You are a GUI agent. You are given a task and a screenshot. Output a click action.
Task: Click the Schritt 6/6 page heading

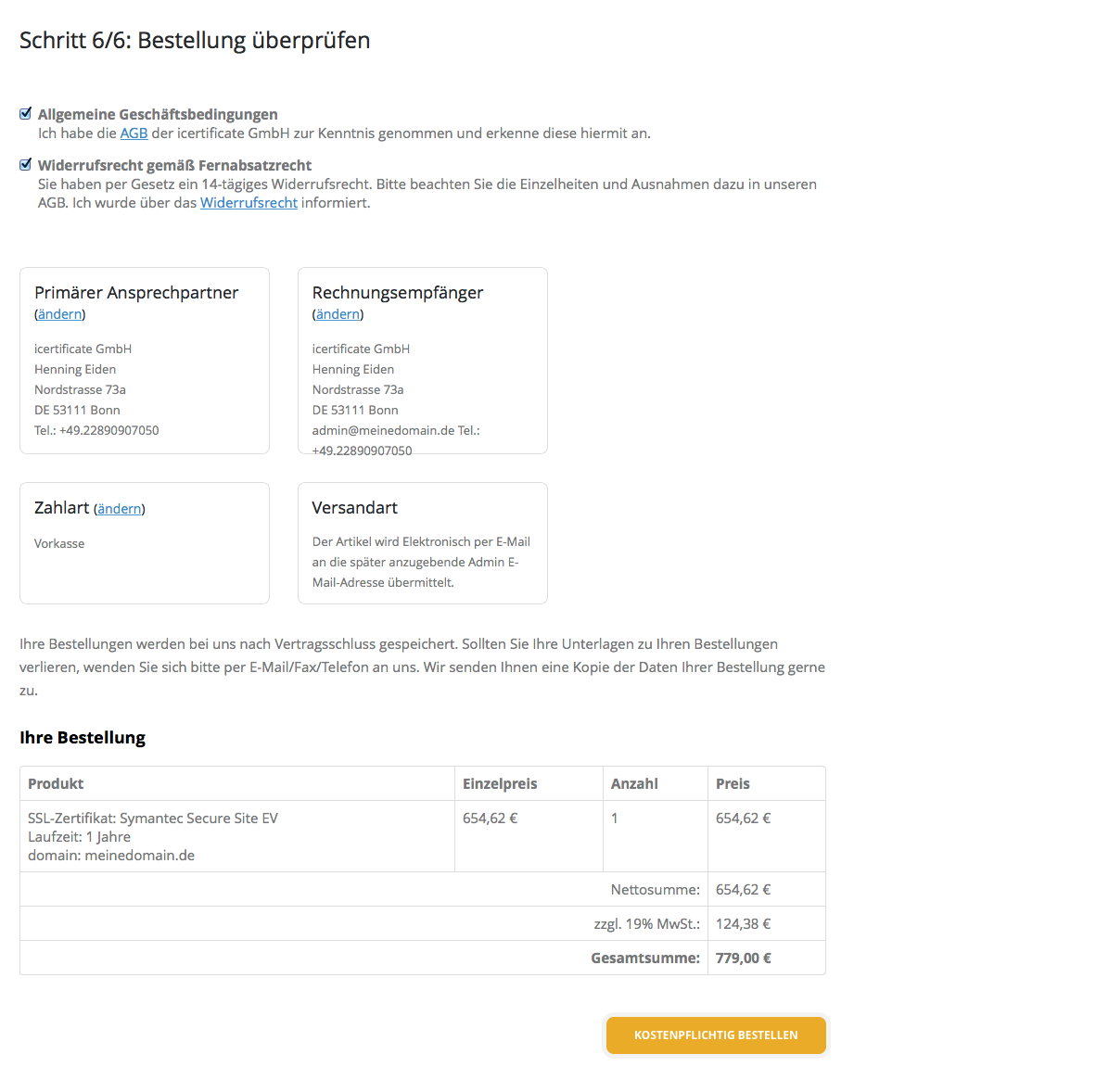[195, 41]
